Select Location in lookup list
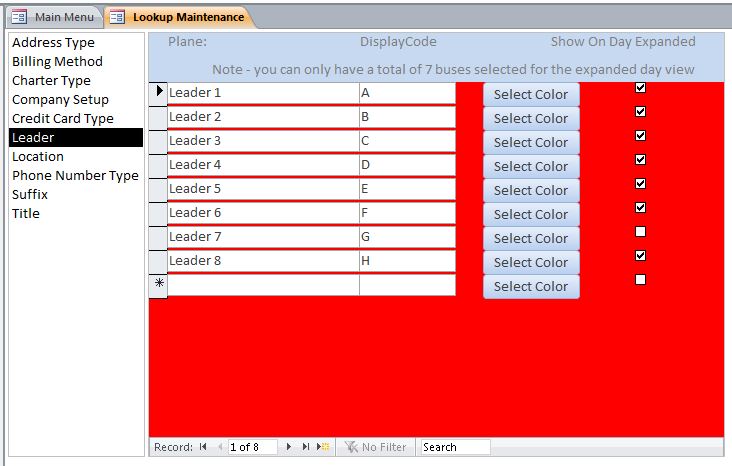Screen dimensions: 732x466 click(76, 156)
